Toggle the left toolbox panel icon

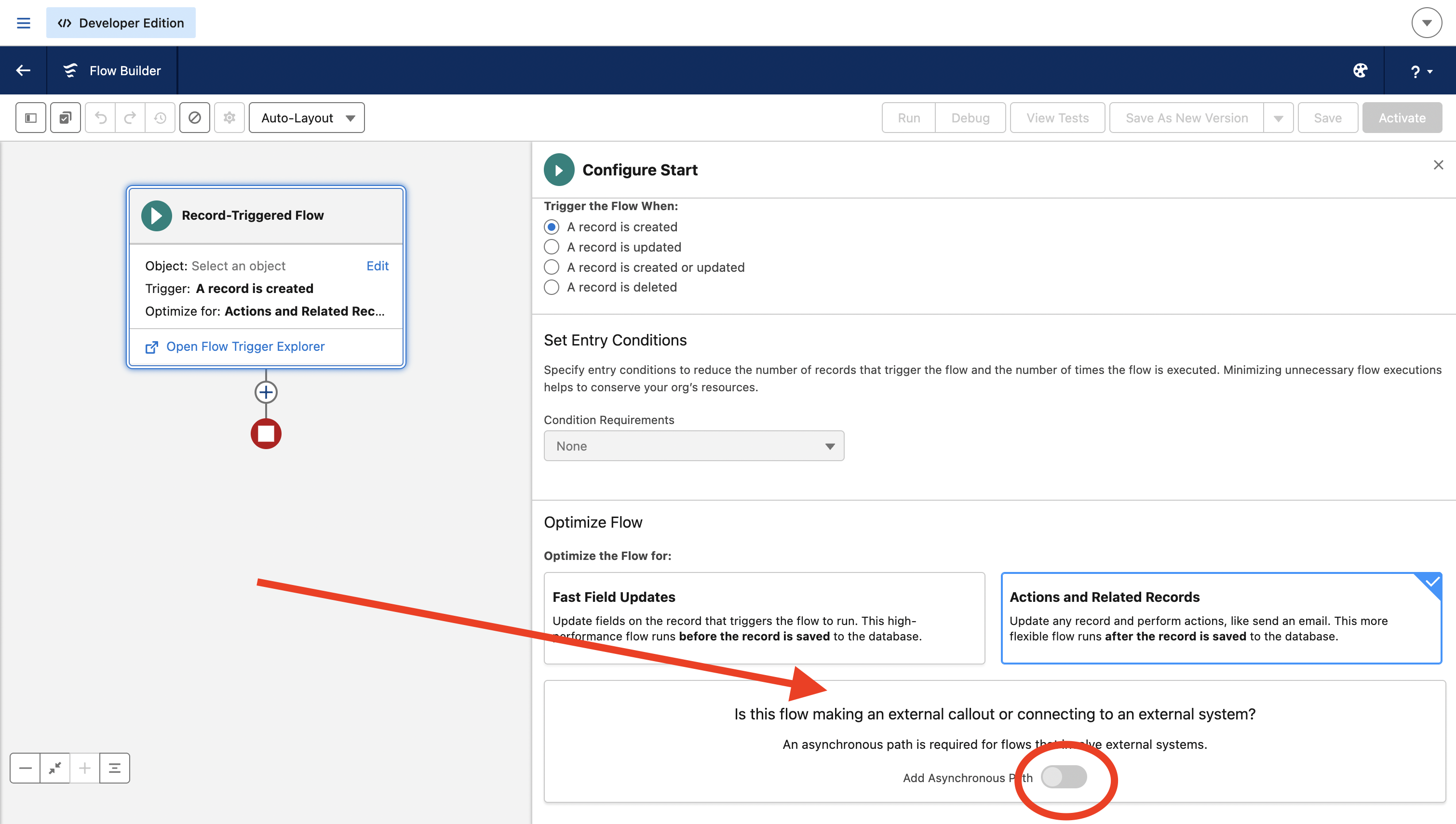point(30,118)
